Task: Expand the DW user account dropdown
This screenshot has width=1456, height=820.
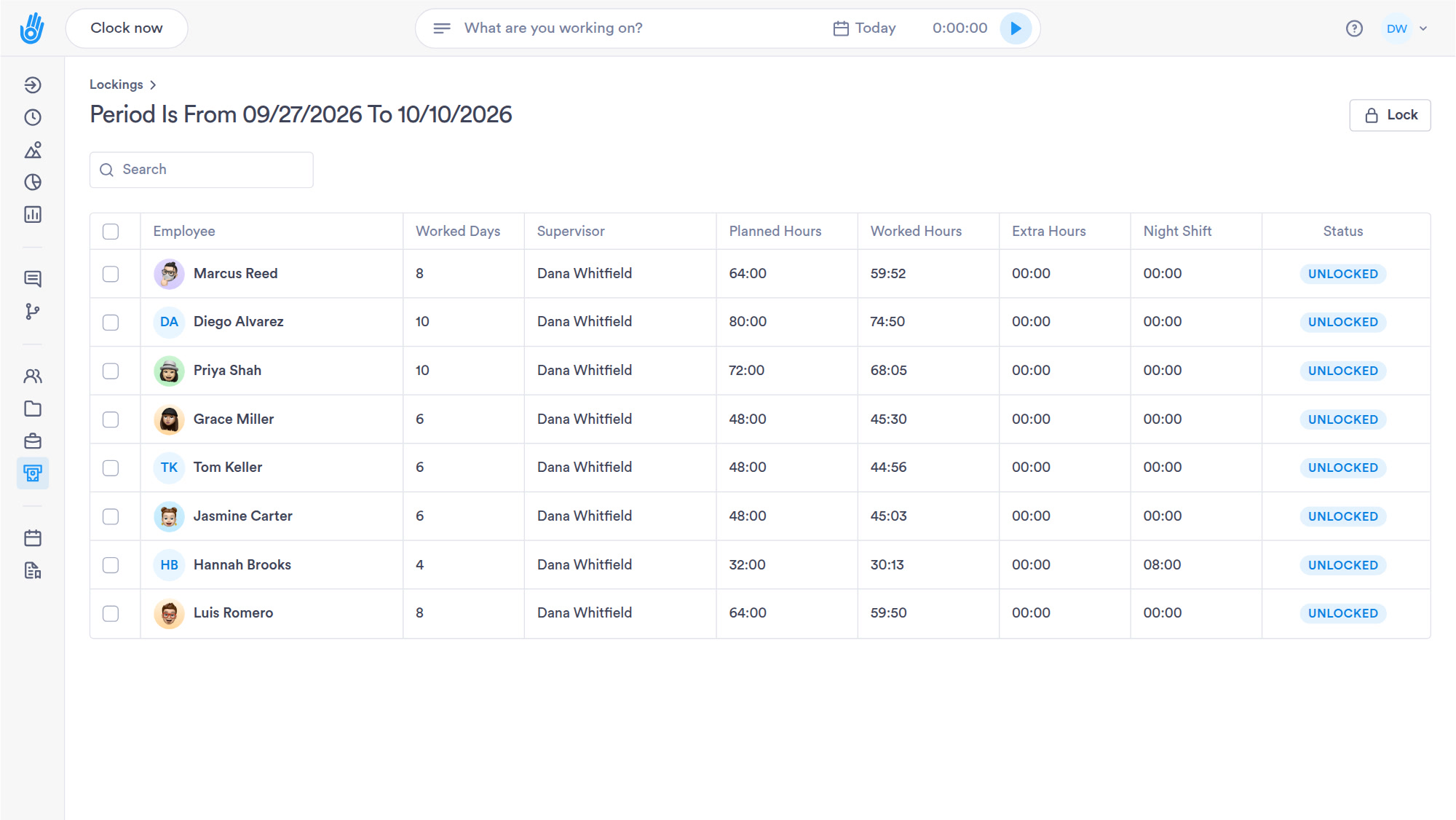Action: tap(1407, 28)
